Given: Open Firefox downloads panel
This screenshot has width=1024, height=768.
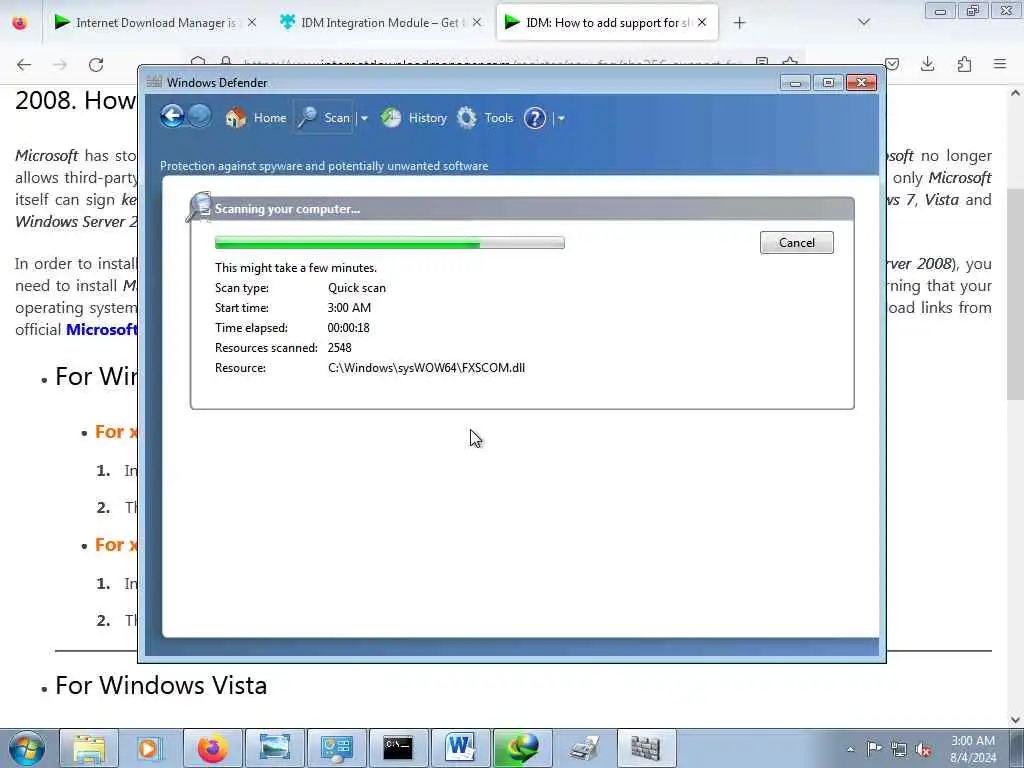Looking at the screenshot, I should pyautogui.click(x=927, y=64).
